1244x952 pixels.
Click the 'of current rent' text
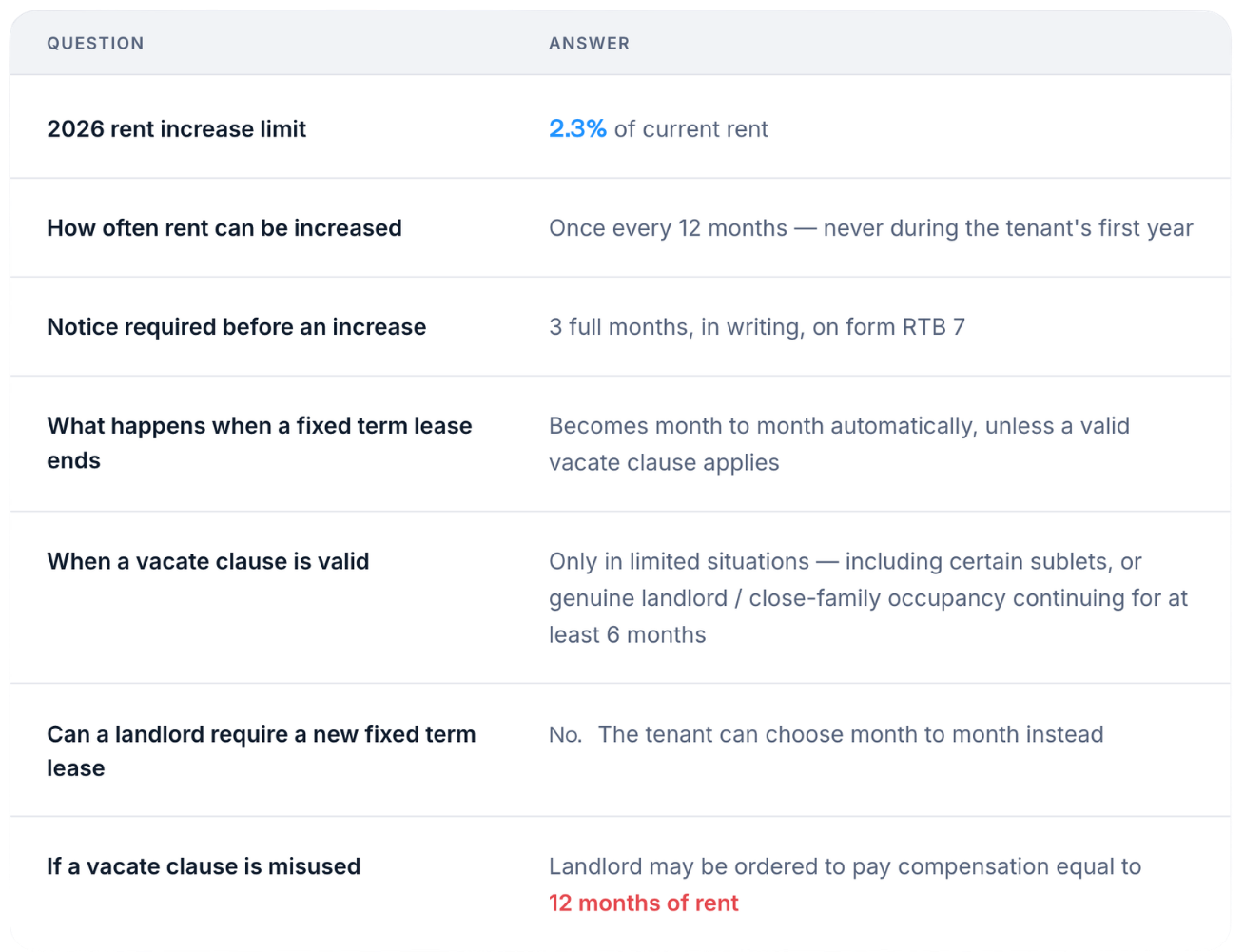tap(690, 129)
